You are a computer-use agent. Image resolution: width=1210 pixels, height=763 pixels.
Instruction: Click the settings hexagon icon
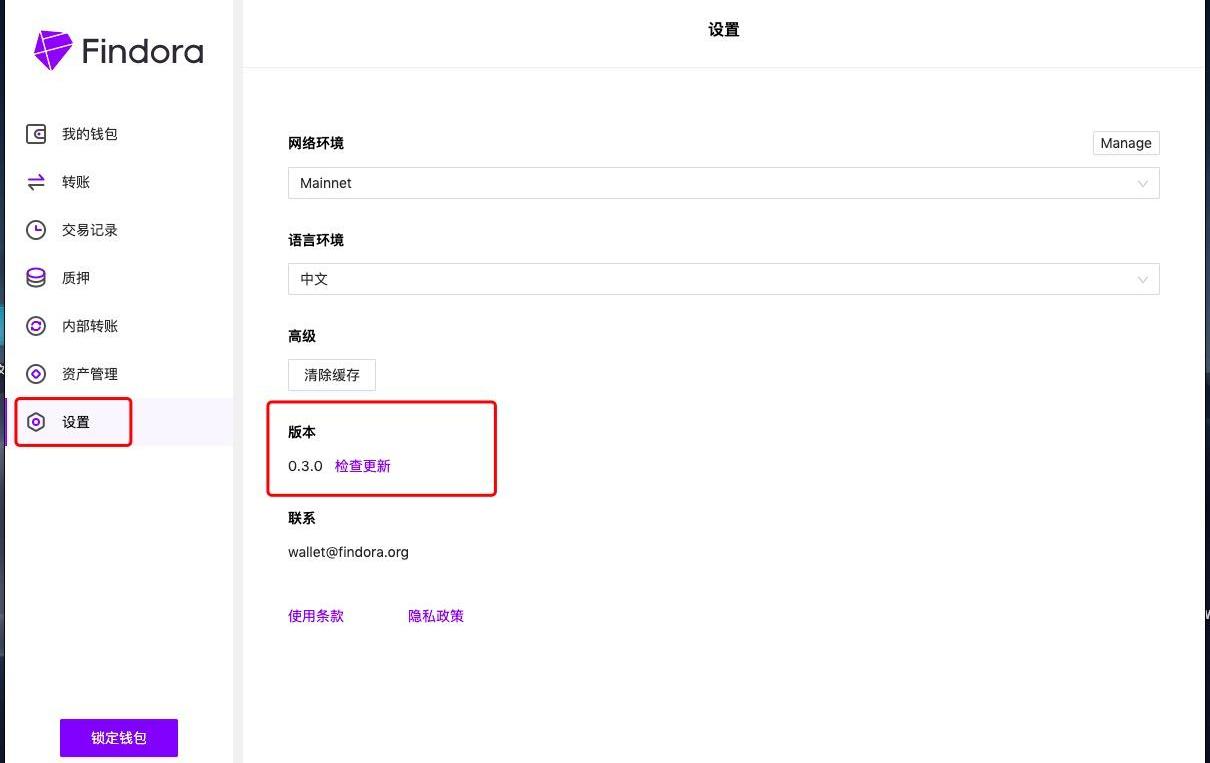pos(36,422)
